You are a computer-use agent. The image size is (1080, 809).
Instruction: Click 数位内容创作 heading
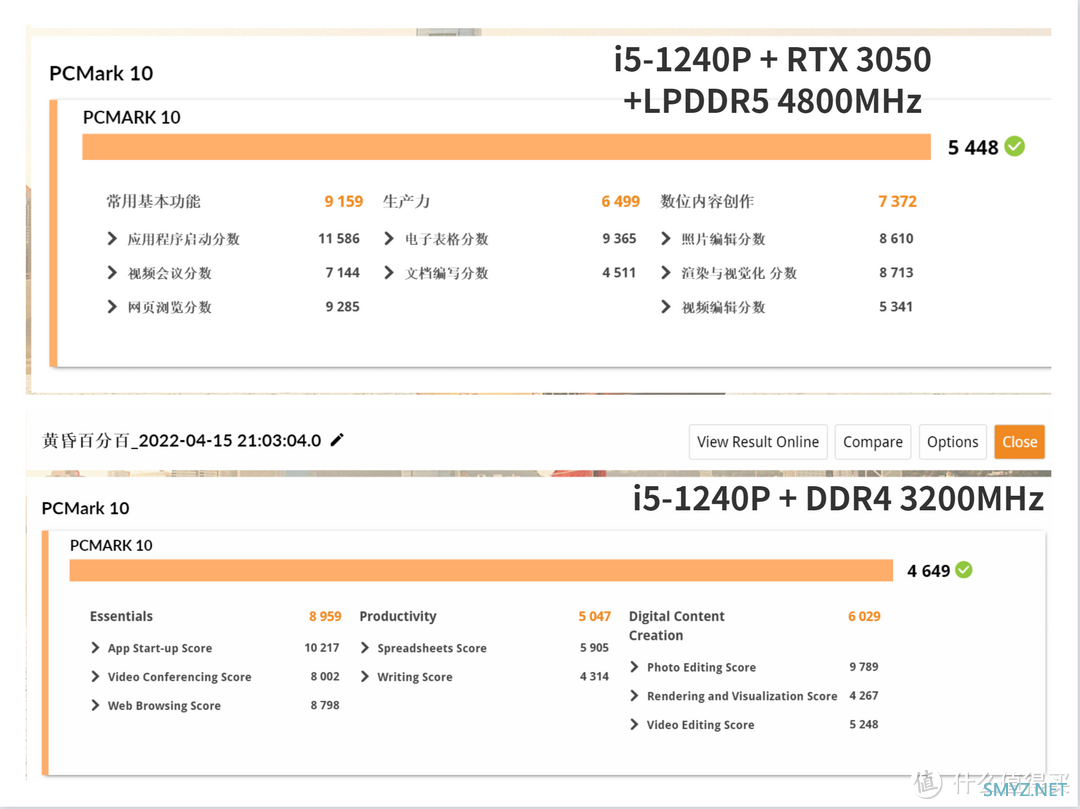[707, 201]
